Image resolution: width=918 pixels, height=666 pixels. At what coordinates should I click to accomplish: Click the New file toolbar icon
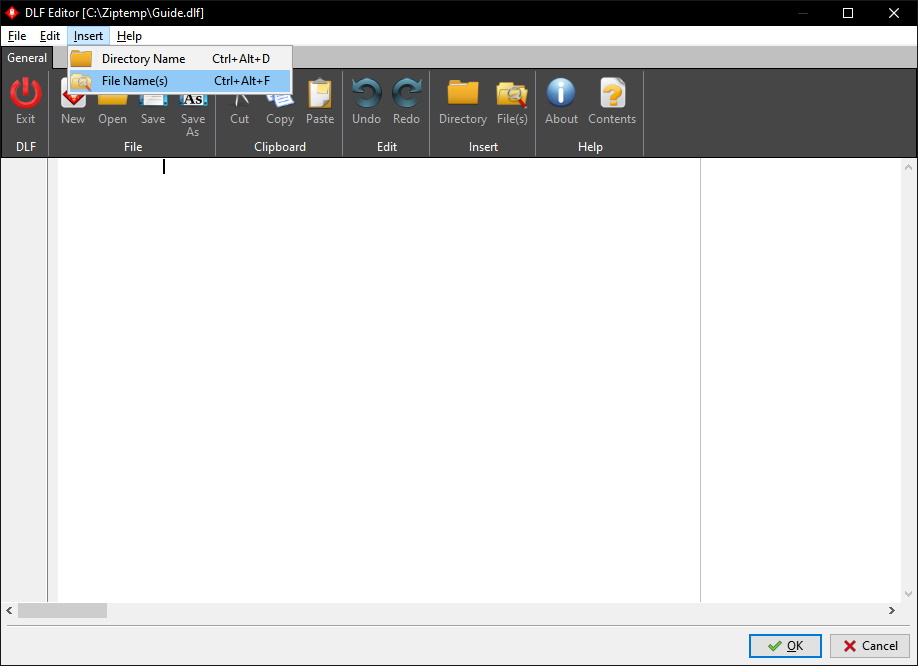(x=73, y=101)
